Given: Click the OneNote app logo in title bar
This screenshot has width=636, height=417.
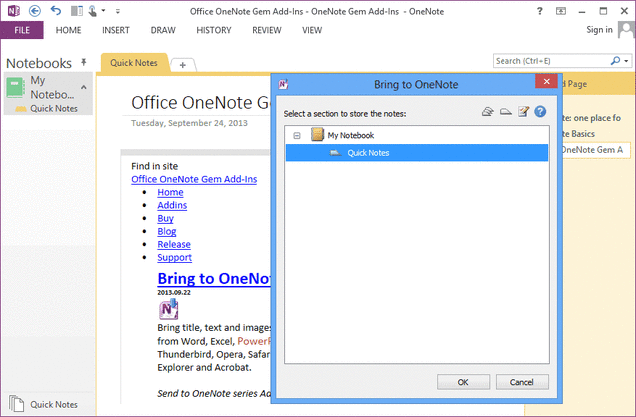Looking at the screenshot, I should 13,11.
